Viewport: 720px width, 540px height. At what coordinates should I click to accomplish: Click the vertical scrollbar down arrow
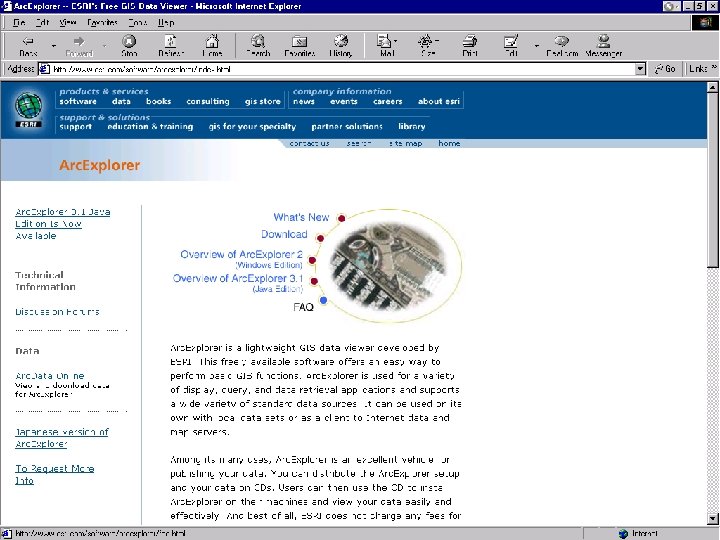tap(712, 519)
